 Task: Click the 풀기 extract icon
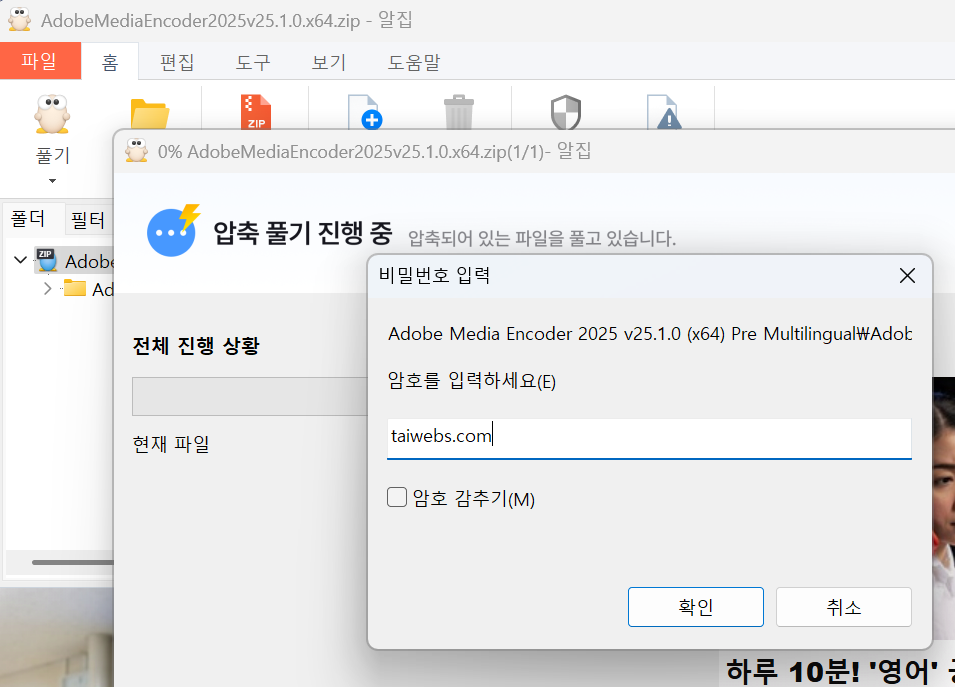52,114
